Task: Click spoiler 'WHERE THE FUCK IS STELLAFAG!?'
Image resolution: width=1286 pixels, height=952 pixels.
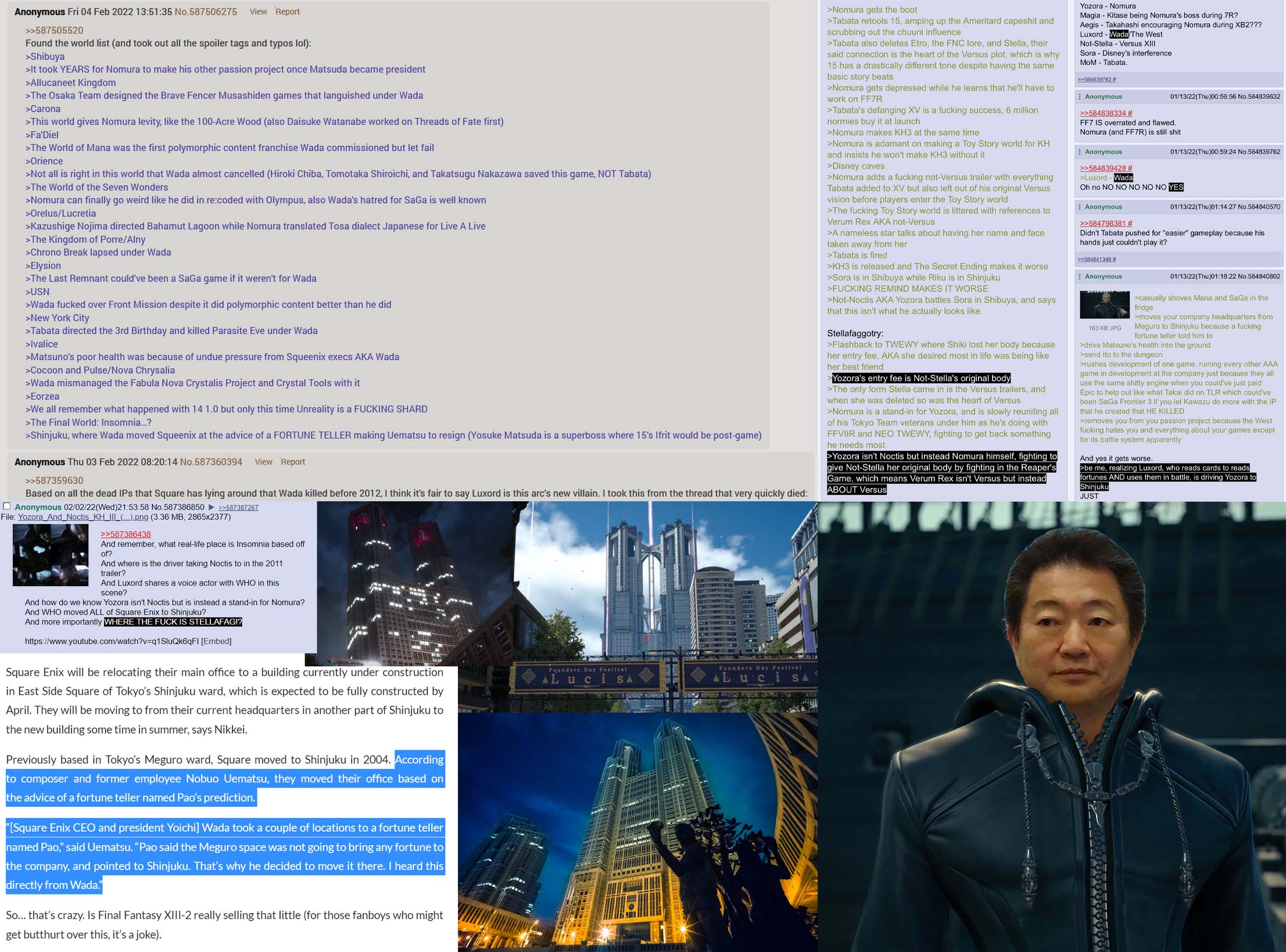Action: (173, 622)
